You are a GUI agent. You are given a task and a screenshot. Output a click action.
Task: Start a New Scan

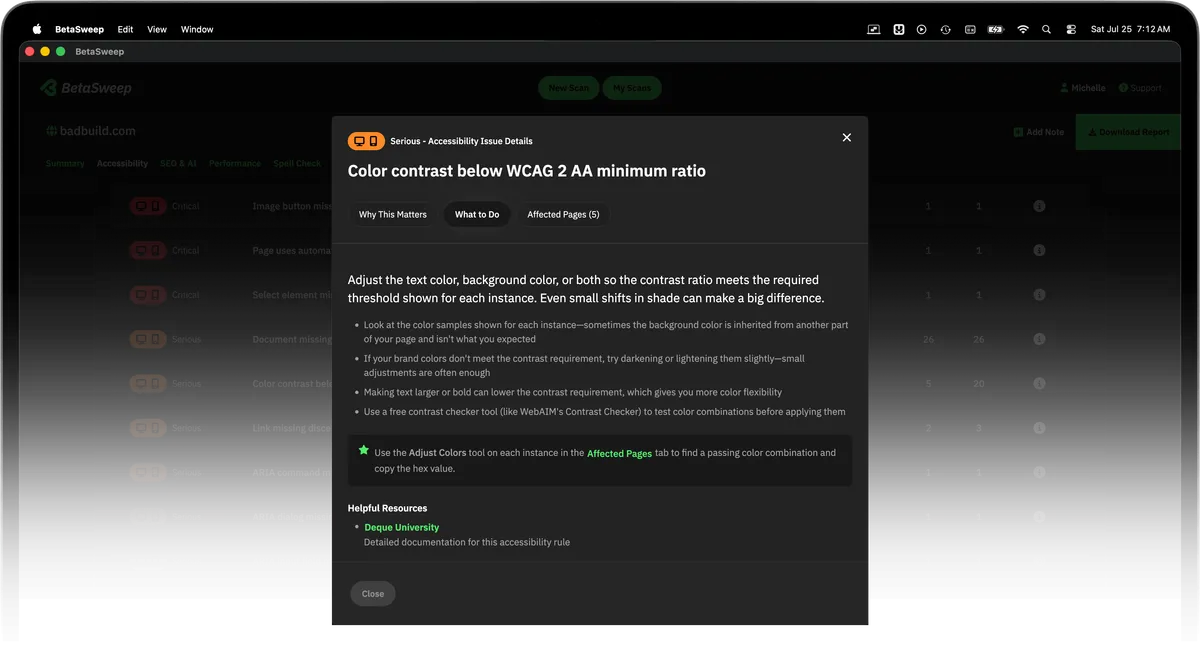point(568,88)
